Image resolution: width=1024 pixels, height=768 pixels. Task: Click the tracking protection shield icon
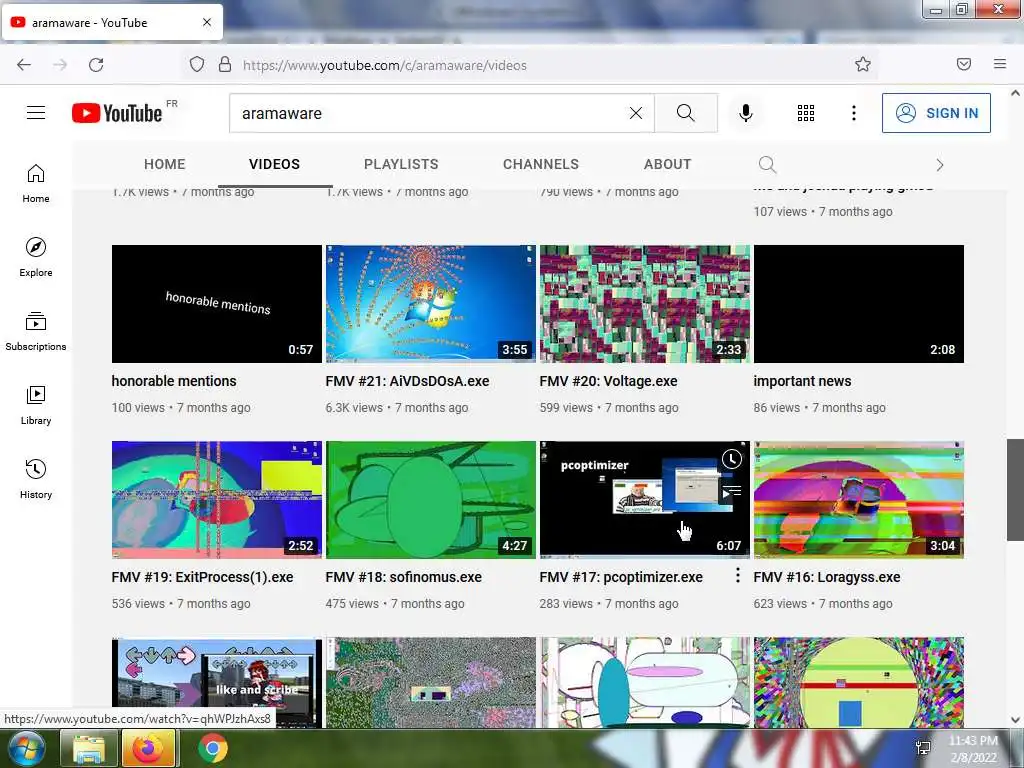(x=197, y=65)
